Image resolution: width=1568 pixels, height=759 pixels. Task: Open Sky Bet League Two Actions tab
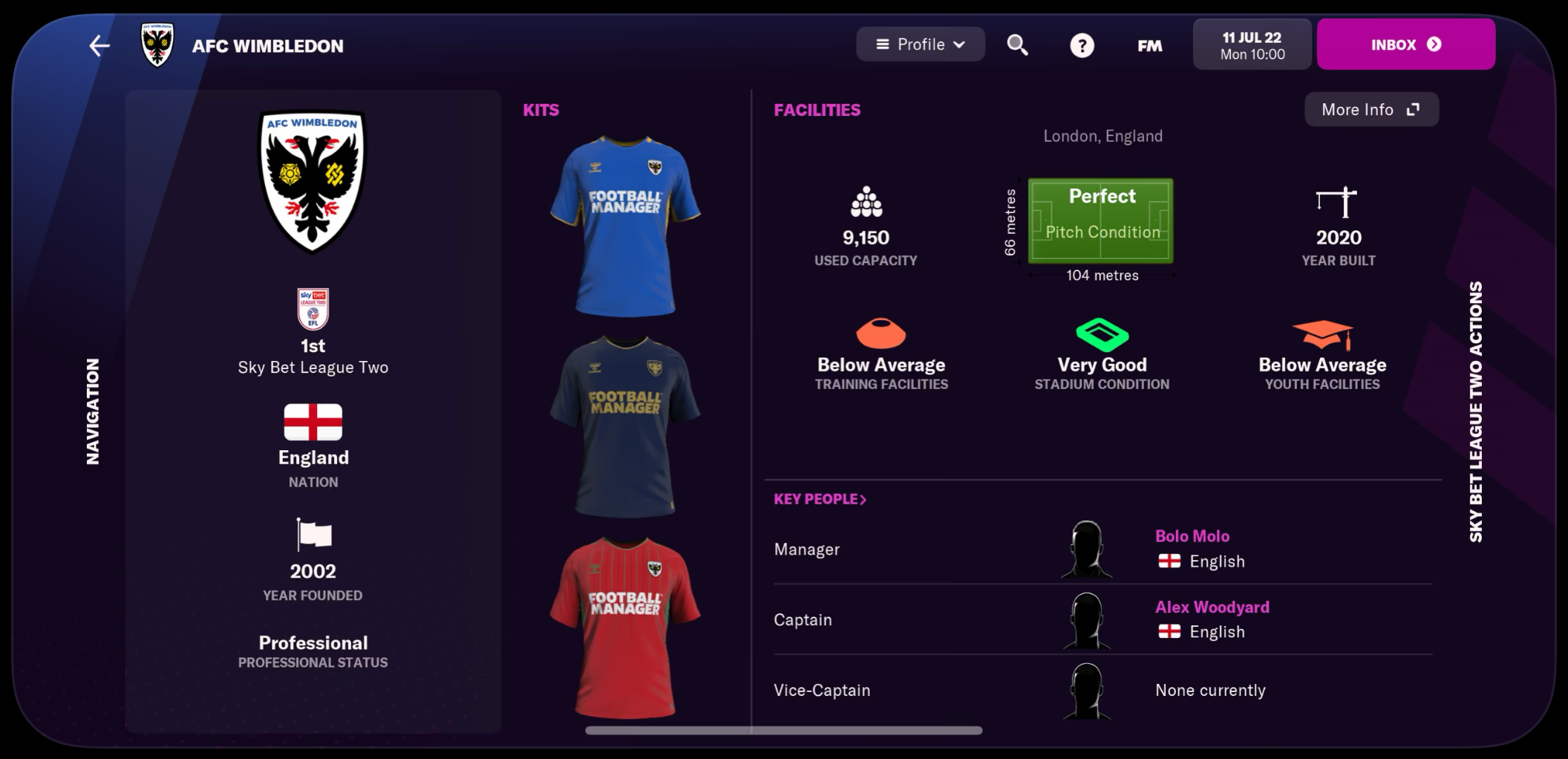pos(1475,411)
